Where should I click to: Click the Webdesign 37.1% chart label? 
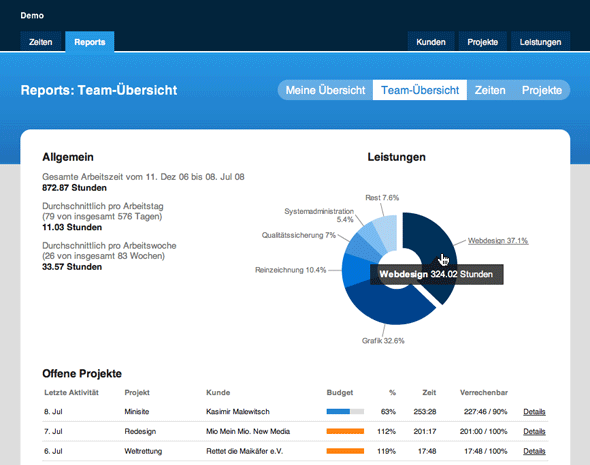(498, 241)
